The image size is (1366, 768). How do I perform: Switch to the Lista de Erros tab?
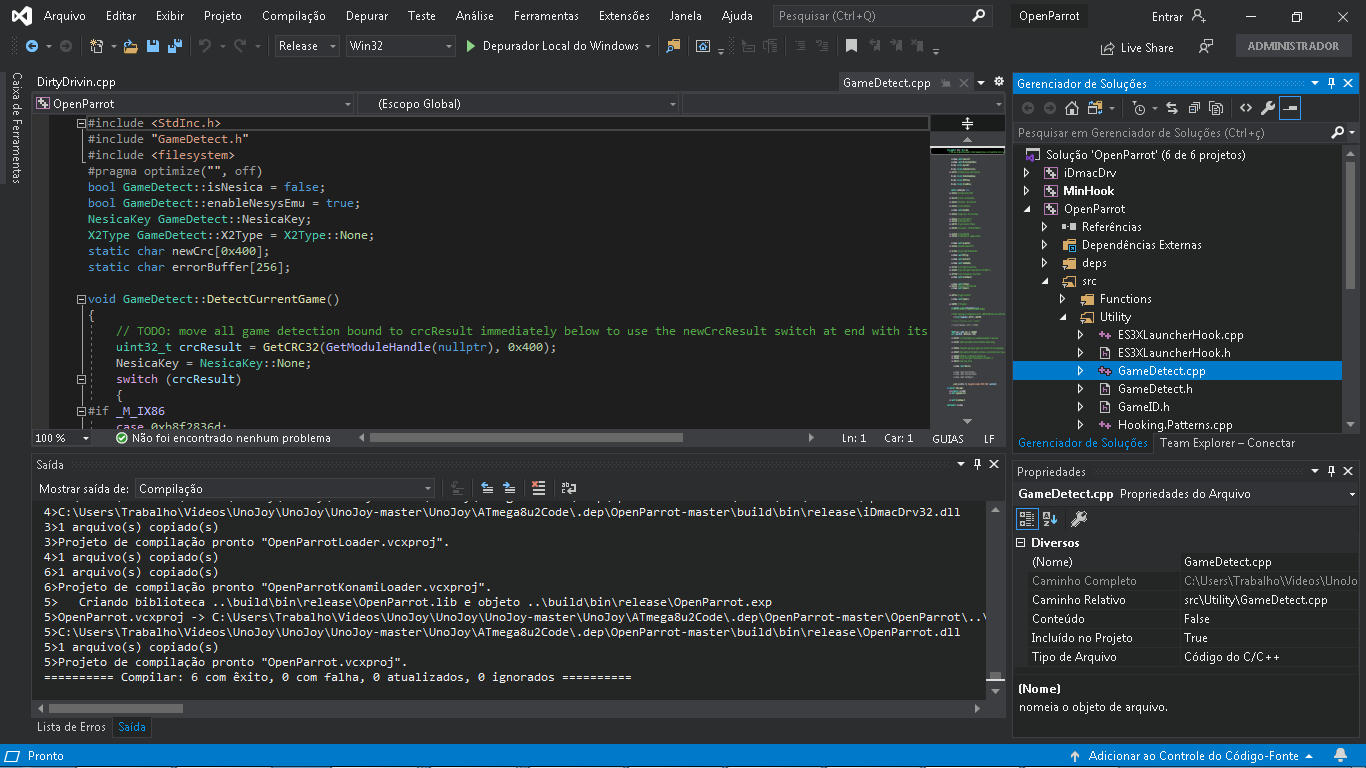(71, 727)
